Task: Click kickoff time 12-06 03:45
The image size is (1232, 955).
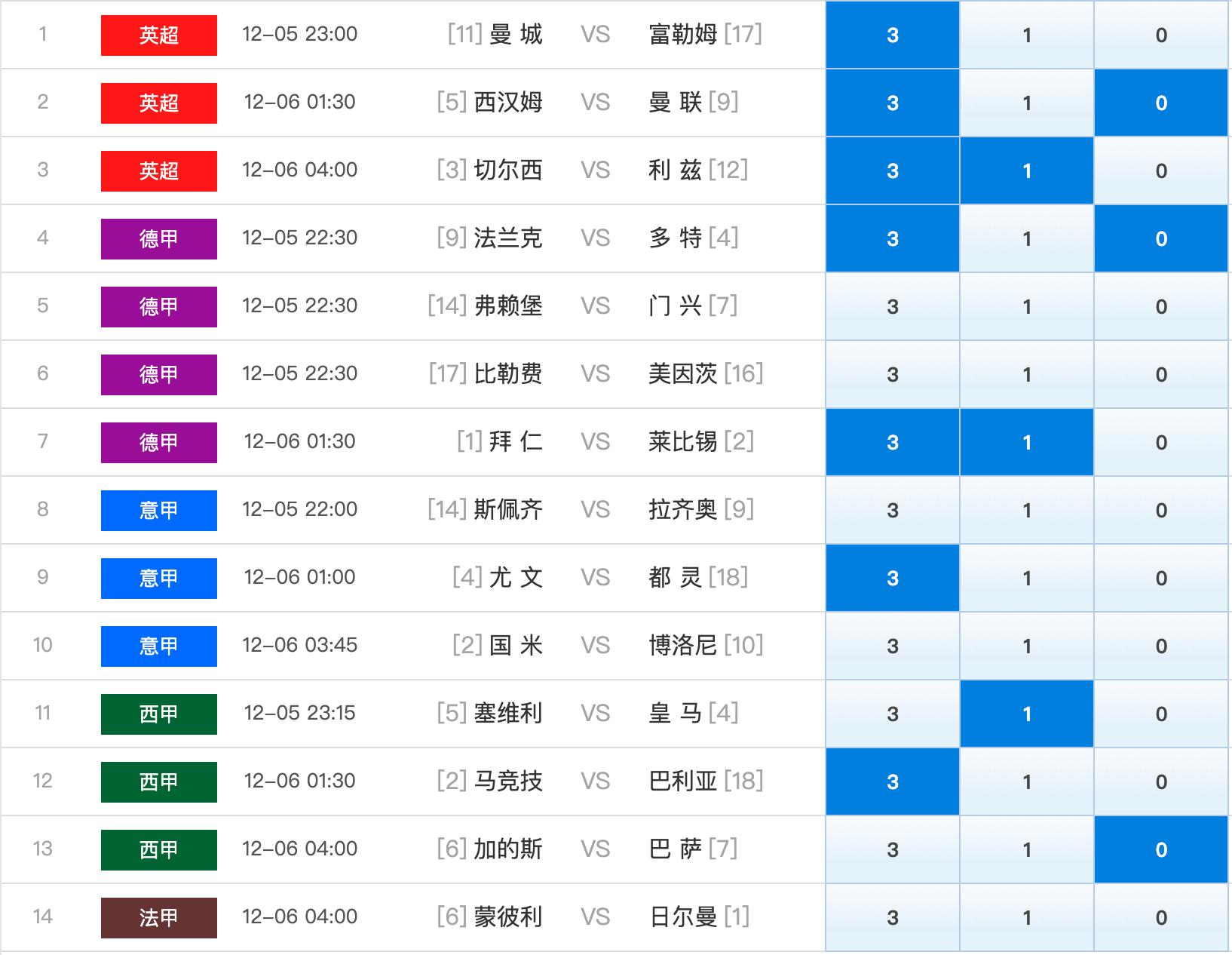Action: pyautogui.click(x=300, y=645)
